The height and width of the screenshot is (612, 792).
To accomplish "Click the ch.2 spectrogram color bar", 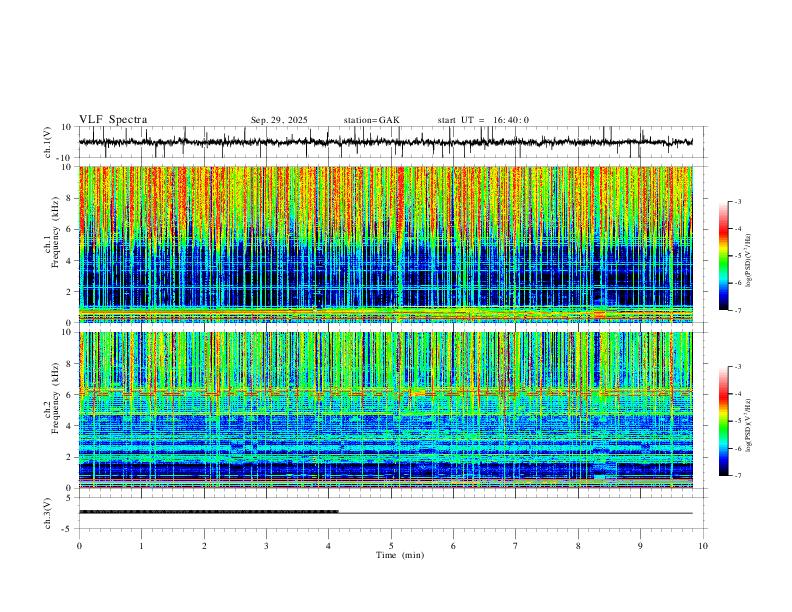I will [723, 421].
